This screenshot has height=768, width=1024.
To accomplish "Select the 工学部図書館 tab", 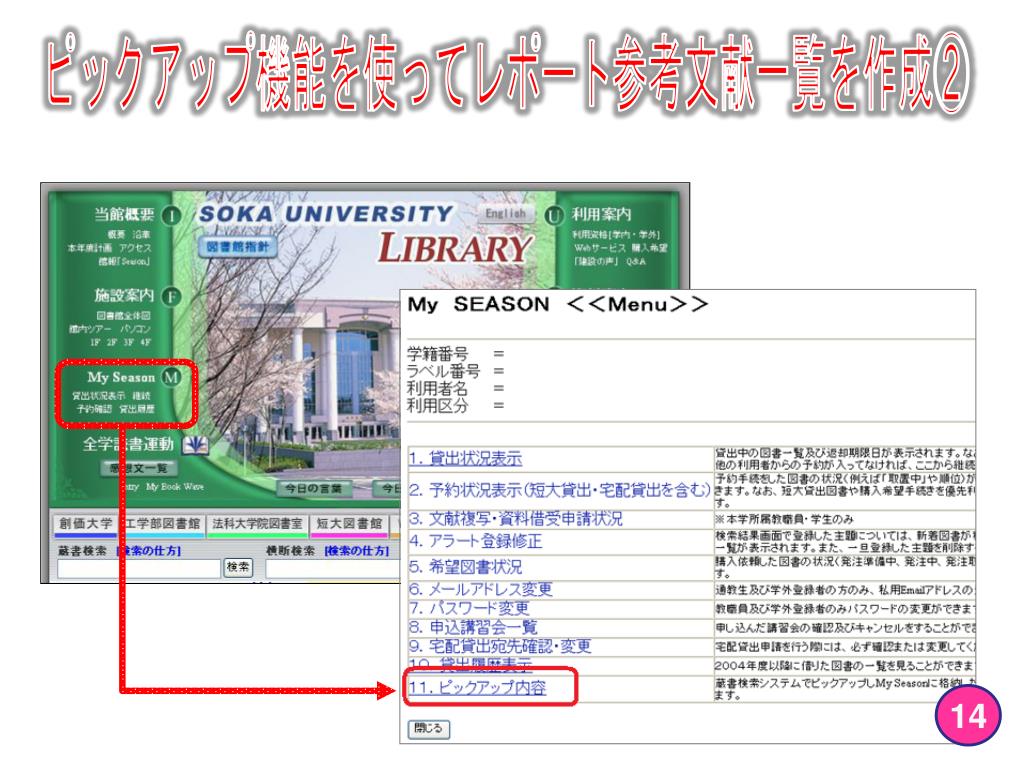I will click(163, 524).
